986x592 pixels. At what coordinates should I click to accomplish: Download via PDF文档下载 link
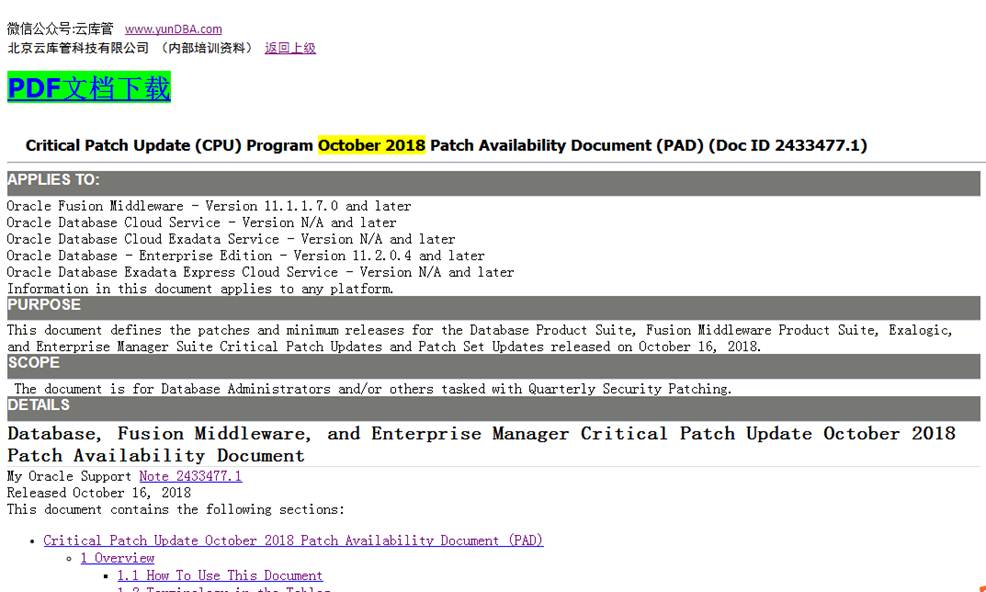(89, 87)
